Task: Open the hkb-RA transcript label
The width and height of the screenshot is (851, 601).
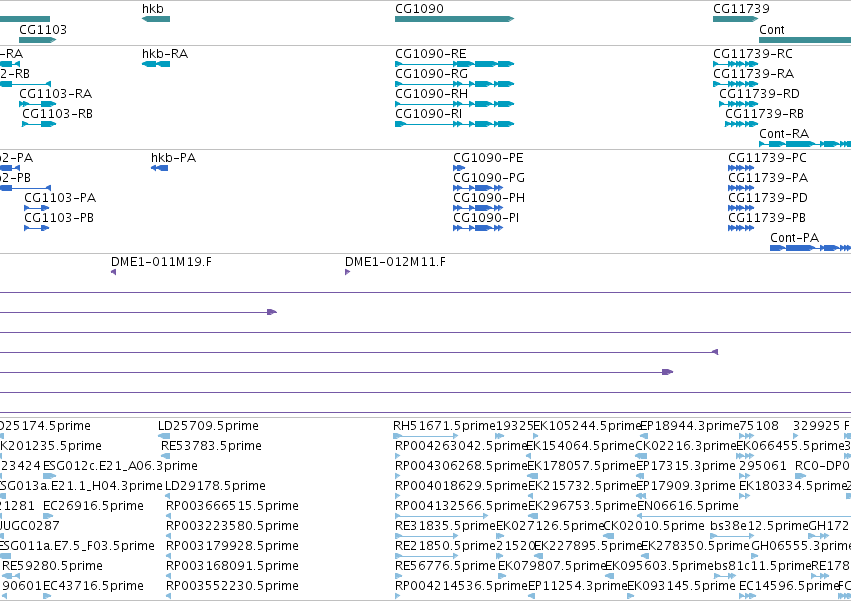Action: click(x=165, y=54)
